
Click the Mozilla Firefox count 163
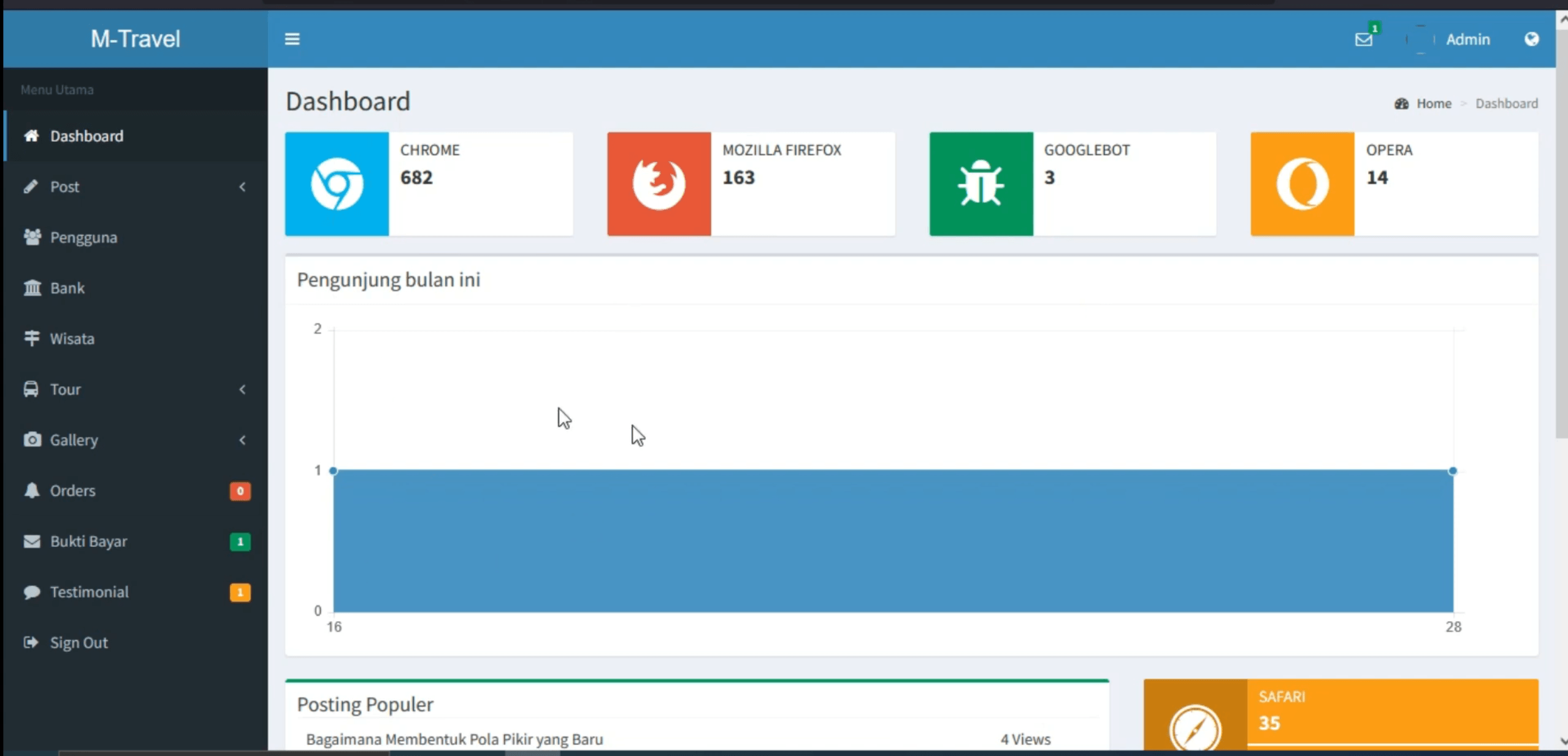(x=738, y=177)
